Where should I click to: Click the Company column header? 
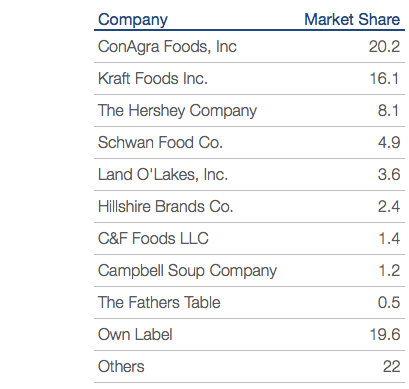point(133,20)
